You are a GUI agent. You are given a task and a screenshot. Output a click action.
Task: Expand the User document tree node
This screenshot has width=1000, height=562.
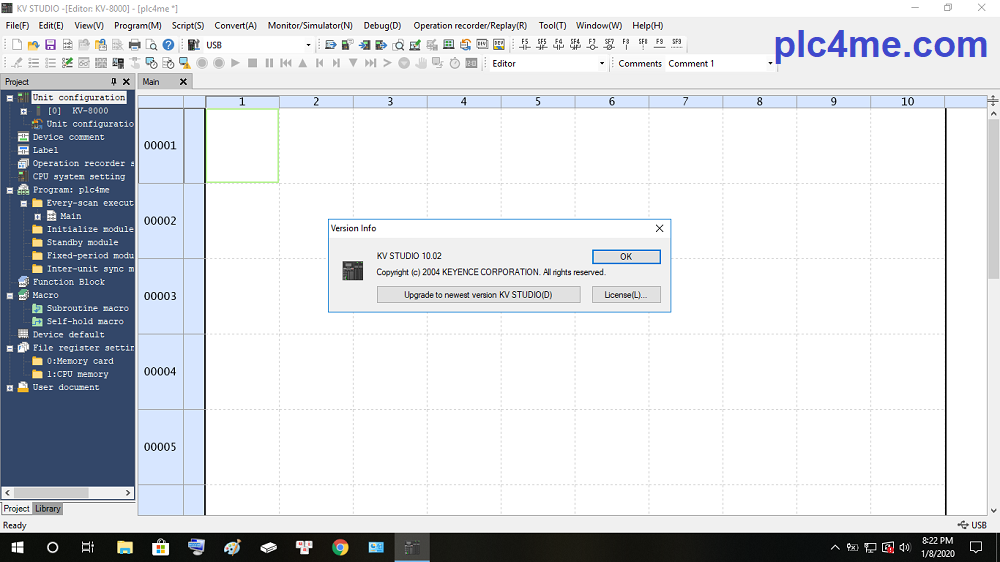[x=10, y=388]
